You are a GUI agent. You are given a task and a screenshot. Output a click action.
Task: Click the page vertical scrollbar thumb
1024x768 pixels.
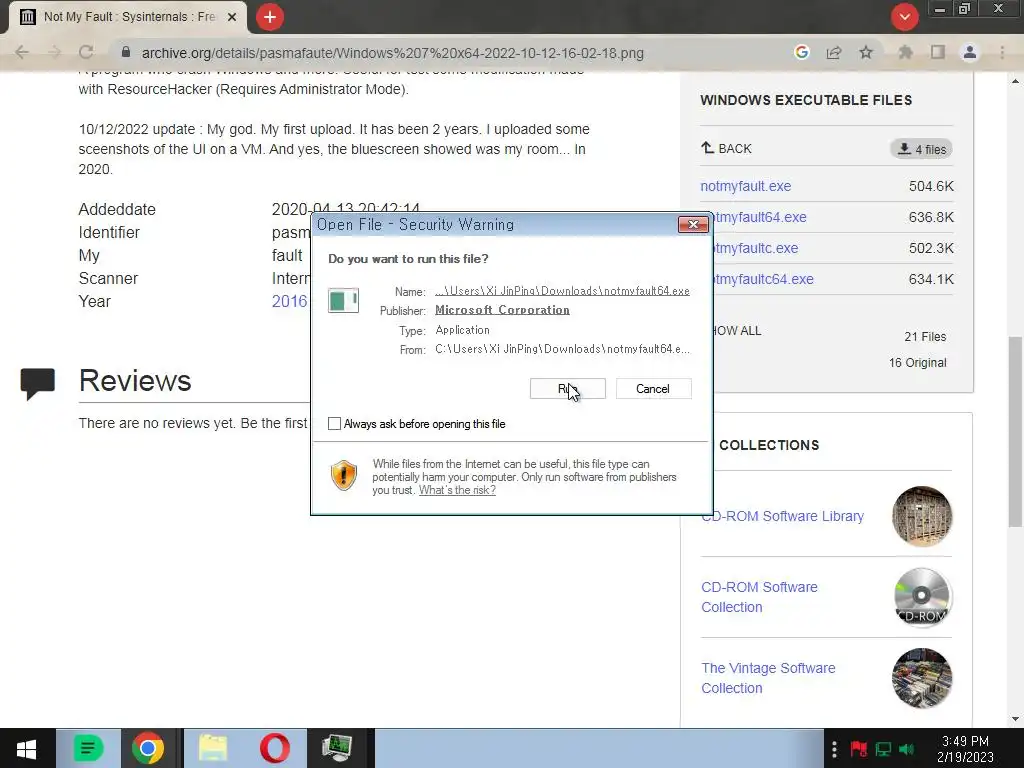click(1016, 431)
